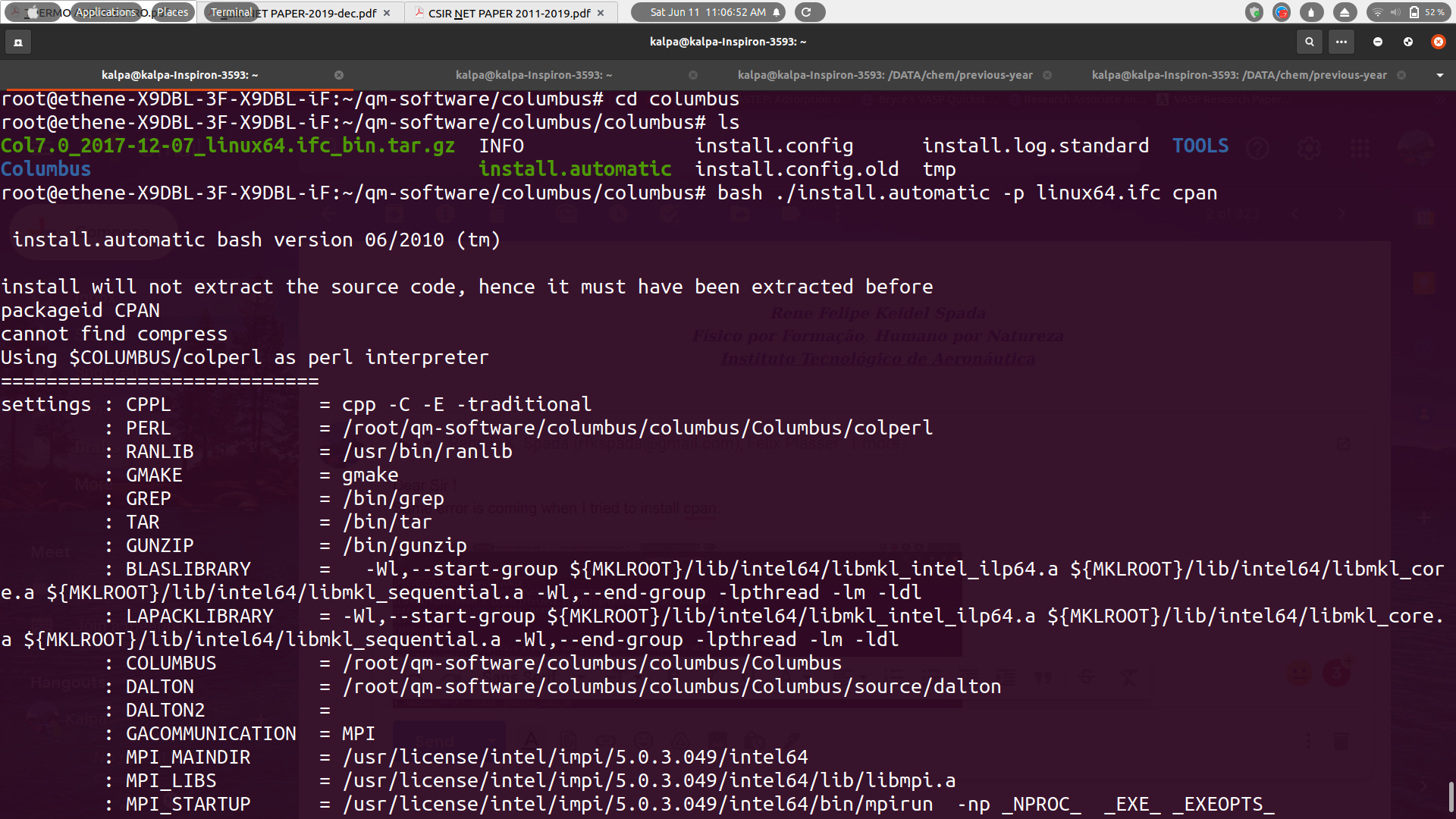This screenshot has height=819, width=1456.
Task: Click the install.log.standard file name
Action: click(x=1035, y=146)
